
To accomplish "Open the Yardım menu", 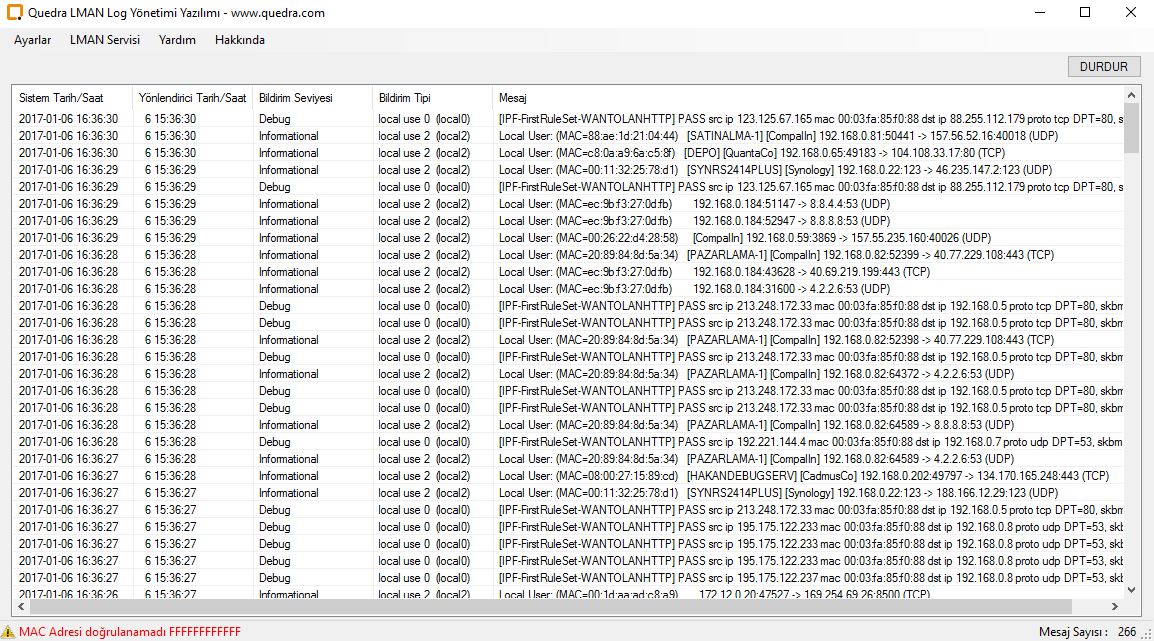I will (177, 40).
